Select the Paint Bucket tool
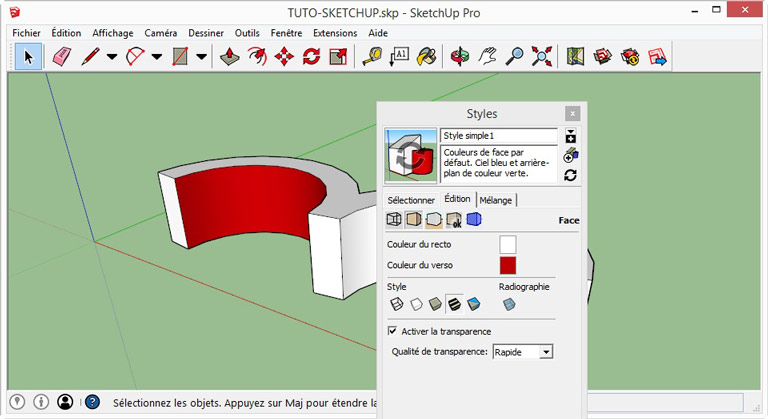768x419 pixels. pos(427,57)
